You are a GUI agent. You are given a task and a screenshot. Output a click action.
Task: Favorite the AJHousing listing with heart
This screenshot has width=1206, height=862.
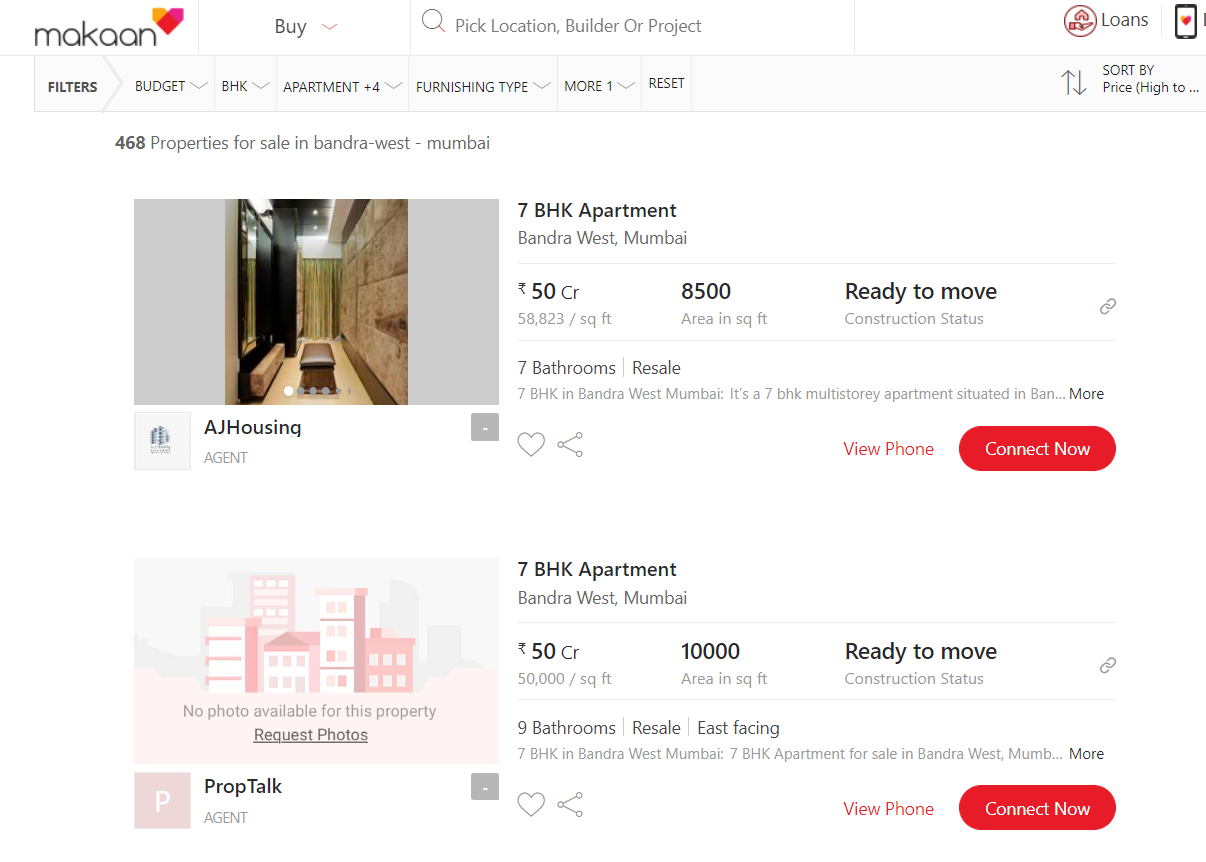[531, 445]
